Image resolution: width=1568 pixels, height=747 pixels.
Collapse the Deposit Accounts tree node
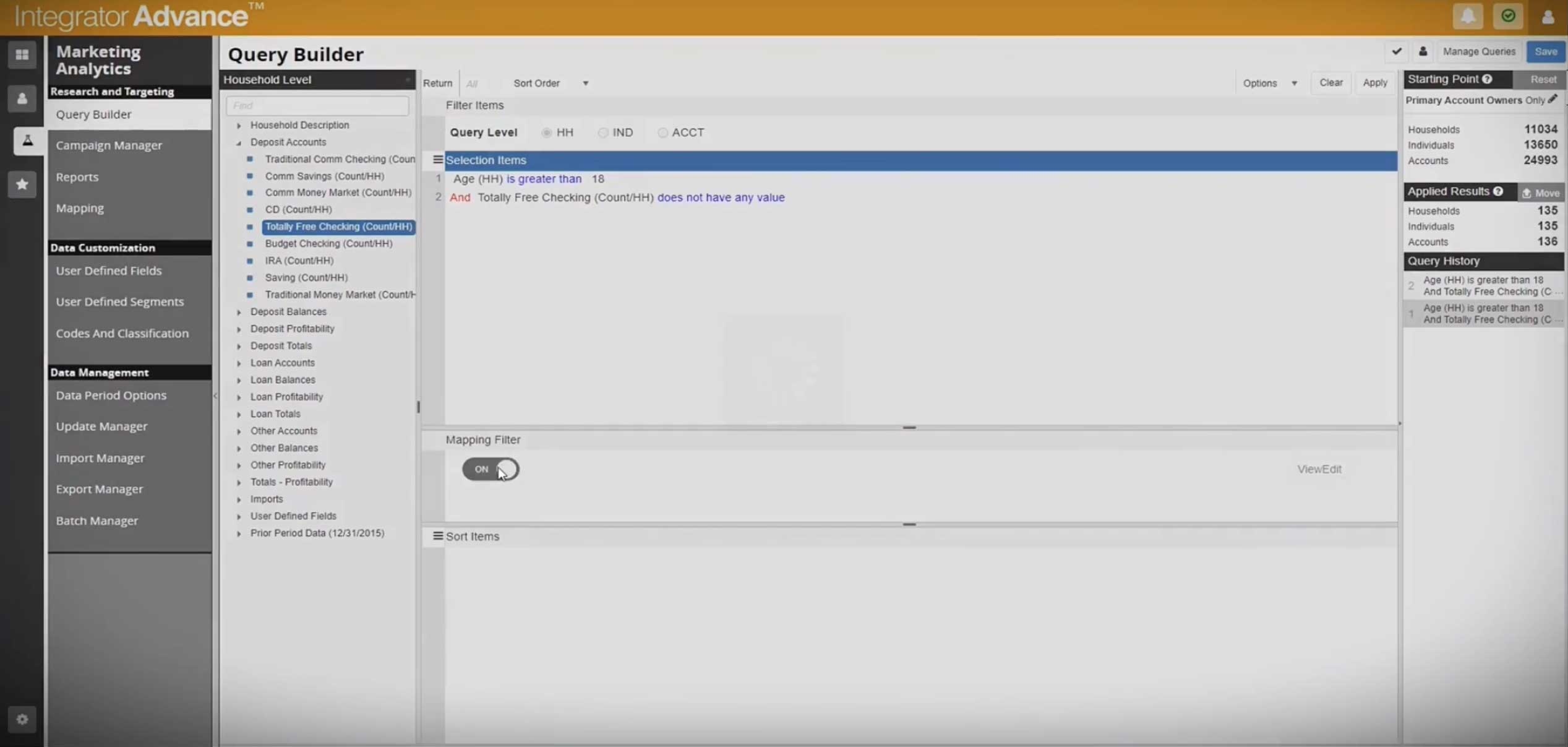point(239,142)
